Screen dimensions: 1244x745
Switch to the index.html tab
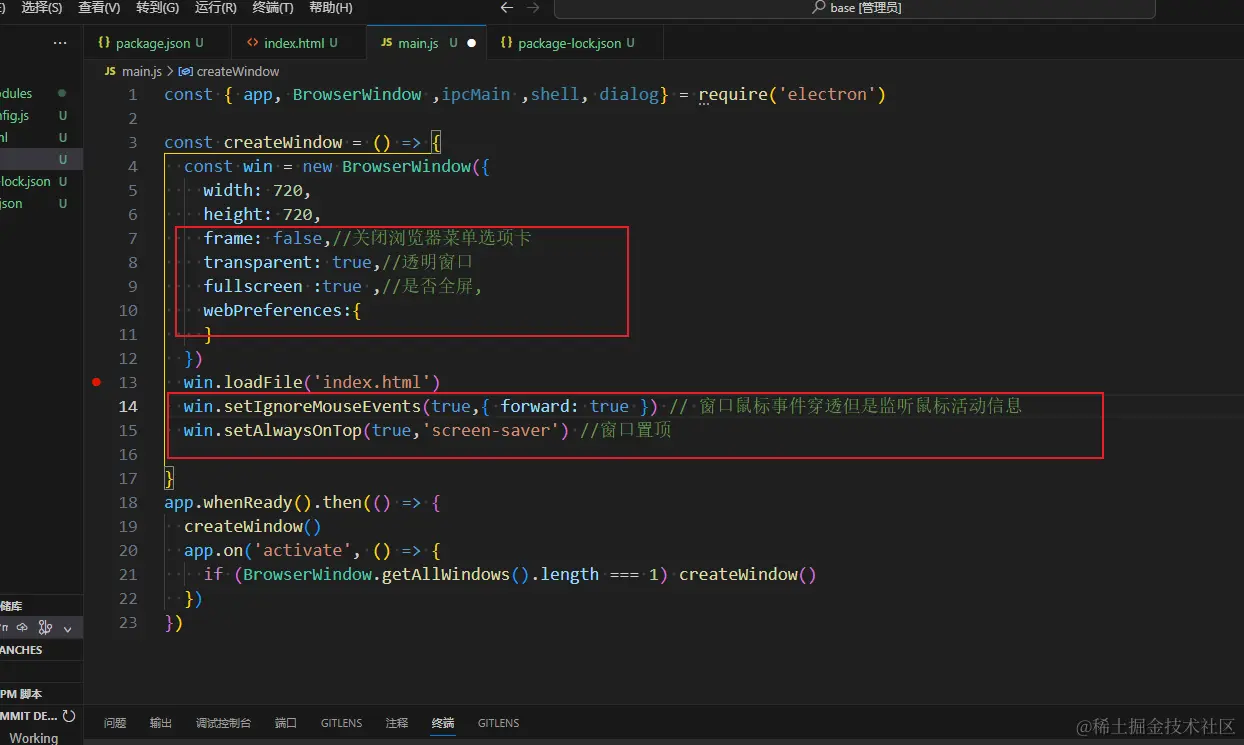point(298,43)
